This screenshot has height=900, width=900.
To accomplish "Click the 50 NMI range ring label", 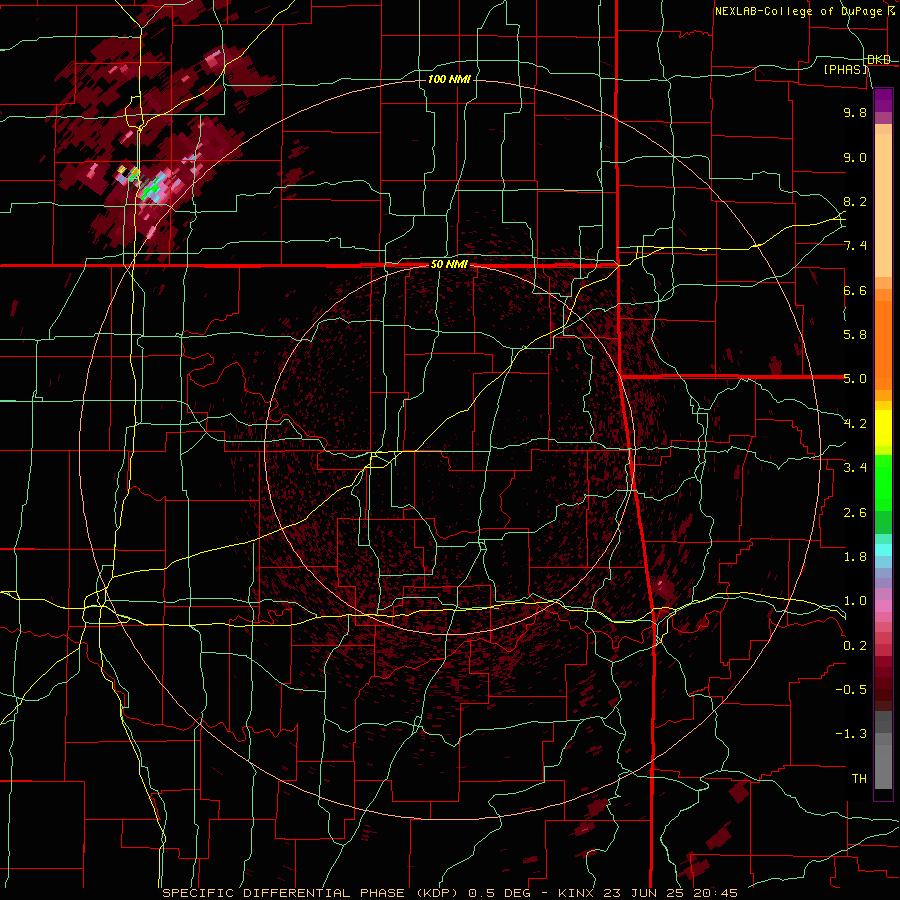I will [449, 265].
